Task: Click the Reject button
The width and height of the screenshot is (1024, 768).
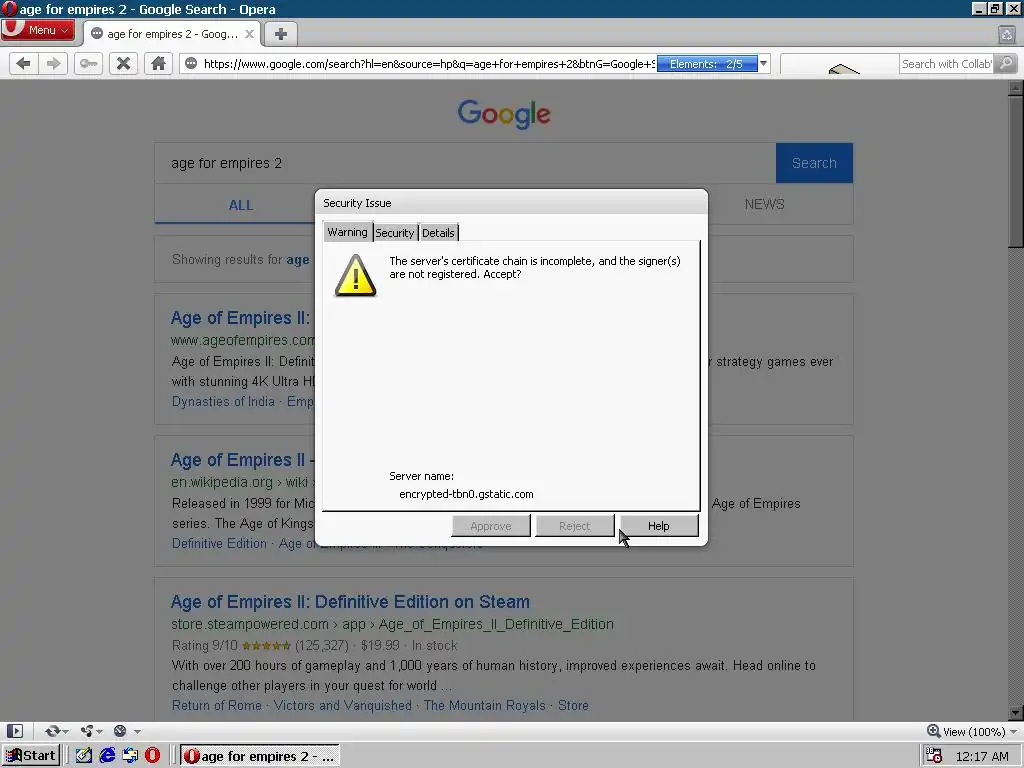Action: (x=574, y=526)
